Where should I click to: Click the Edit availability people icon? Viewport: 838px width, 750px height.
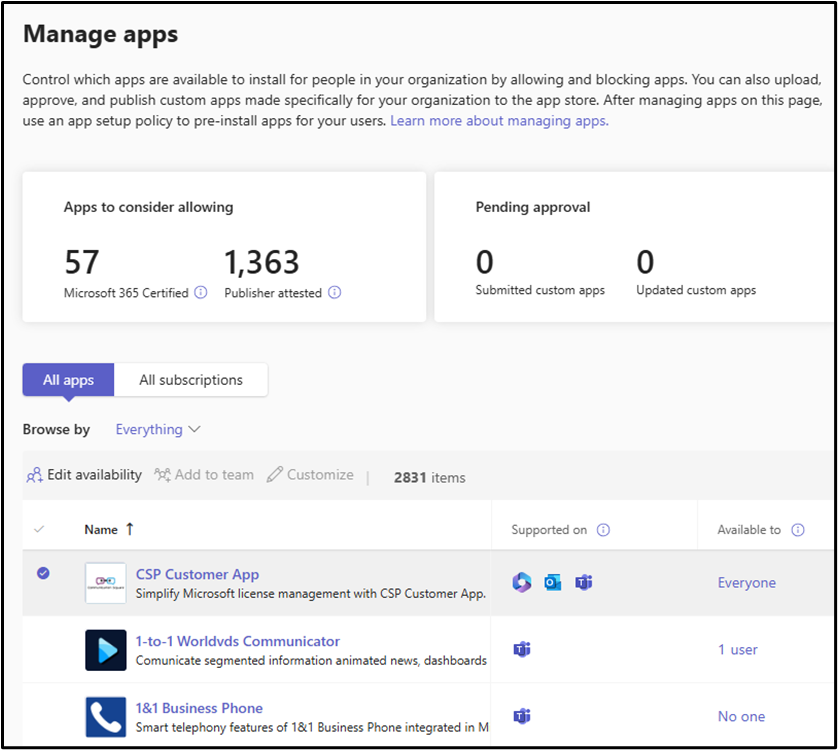pyautogui.click(x=35, y=475)
